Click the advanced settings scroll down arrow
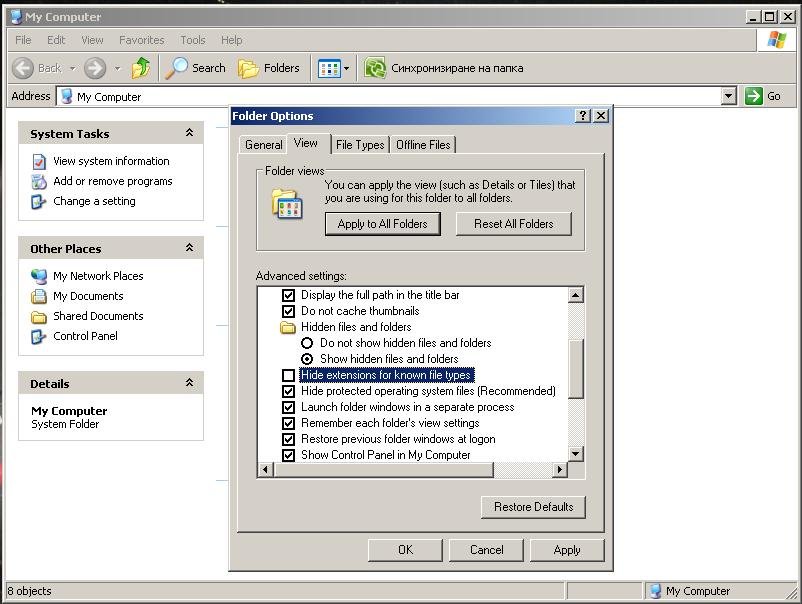 pyautogui.click(x=576, y=454)
